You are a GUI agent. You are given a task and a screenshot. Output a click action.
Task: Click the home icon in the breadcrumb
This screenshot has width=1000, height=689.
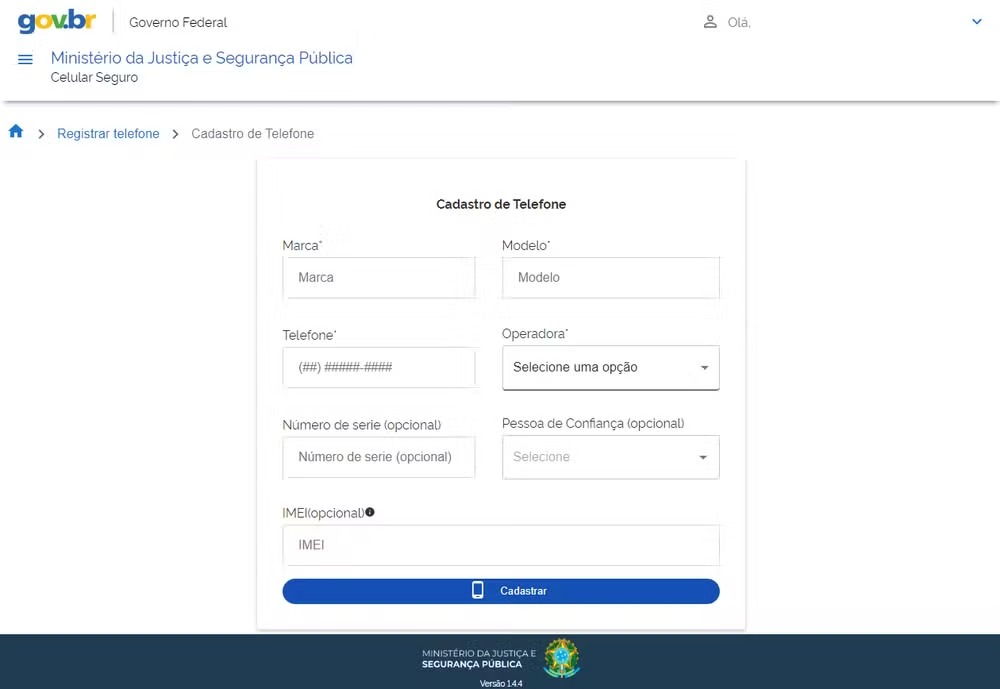(x=15, y=130)
